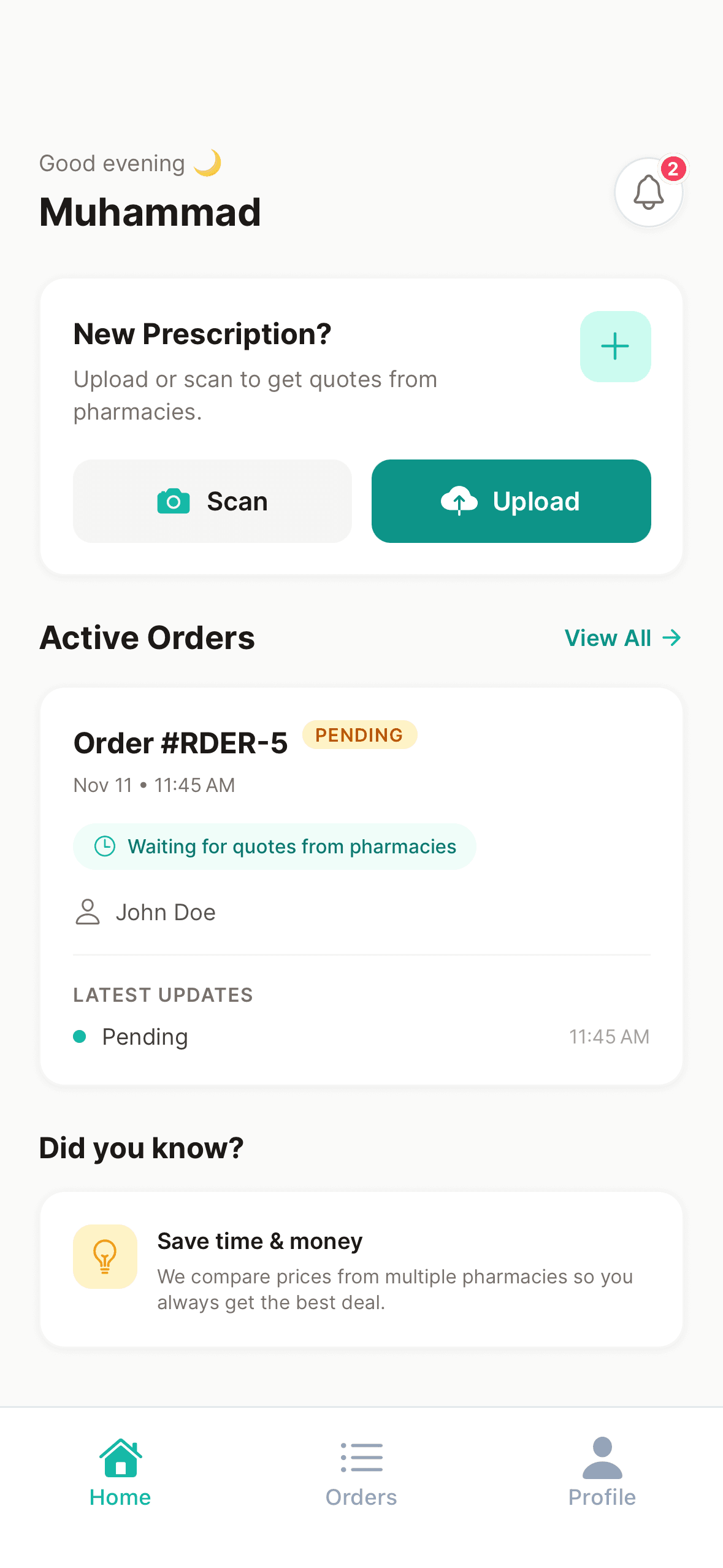The image size is (723, 1568).
Task: Tap the cloud upload icon
Action: [x=459, y=501]
